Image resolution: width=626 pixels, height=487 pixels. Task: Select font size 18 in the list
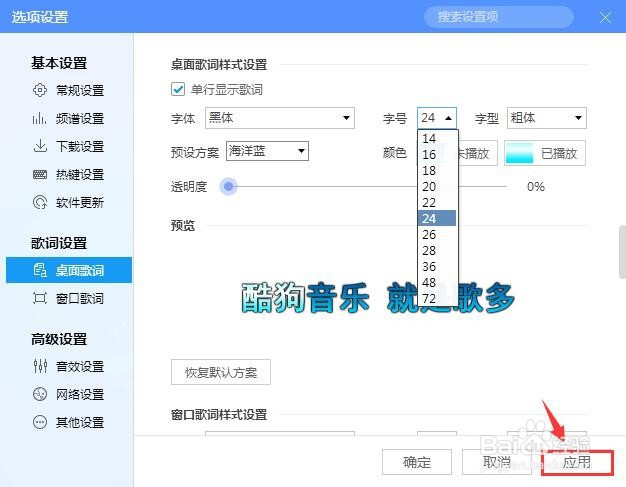point(437,170)
